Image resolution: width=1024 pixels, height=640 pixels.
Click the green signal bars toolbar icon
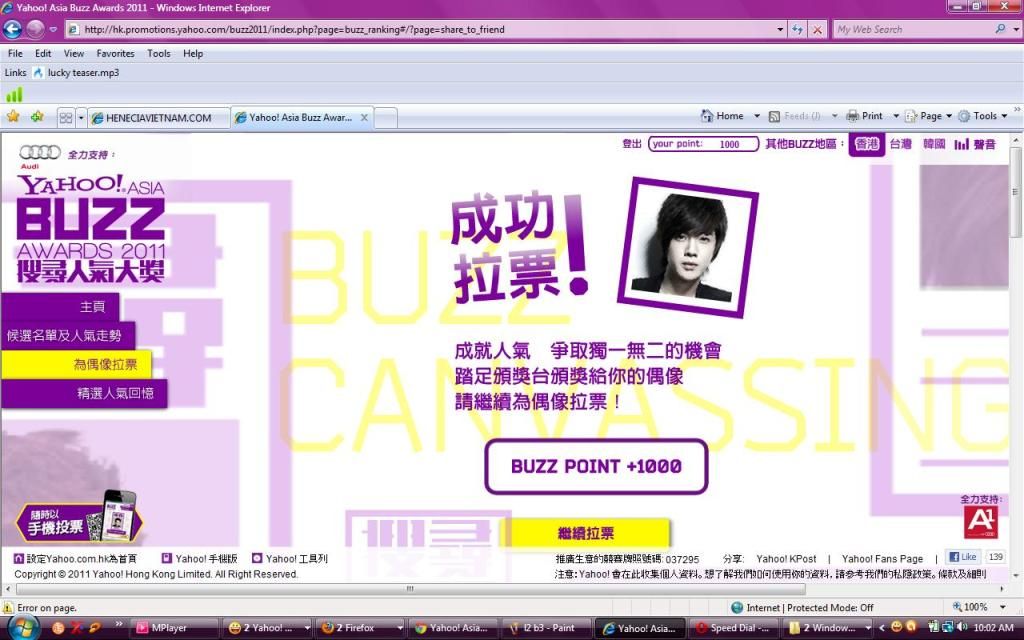[x=14, y=95]
